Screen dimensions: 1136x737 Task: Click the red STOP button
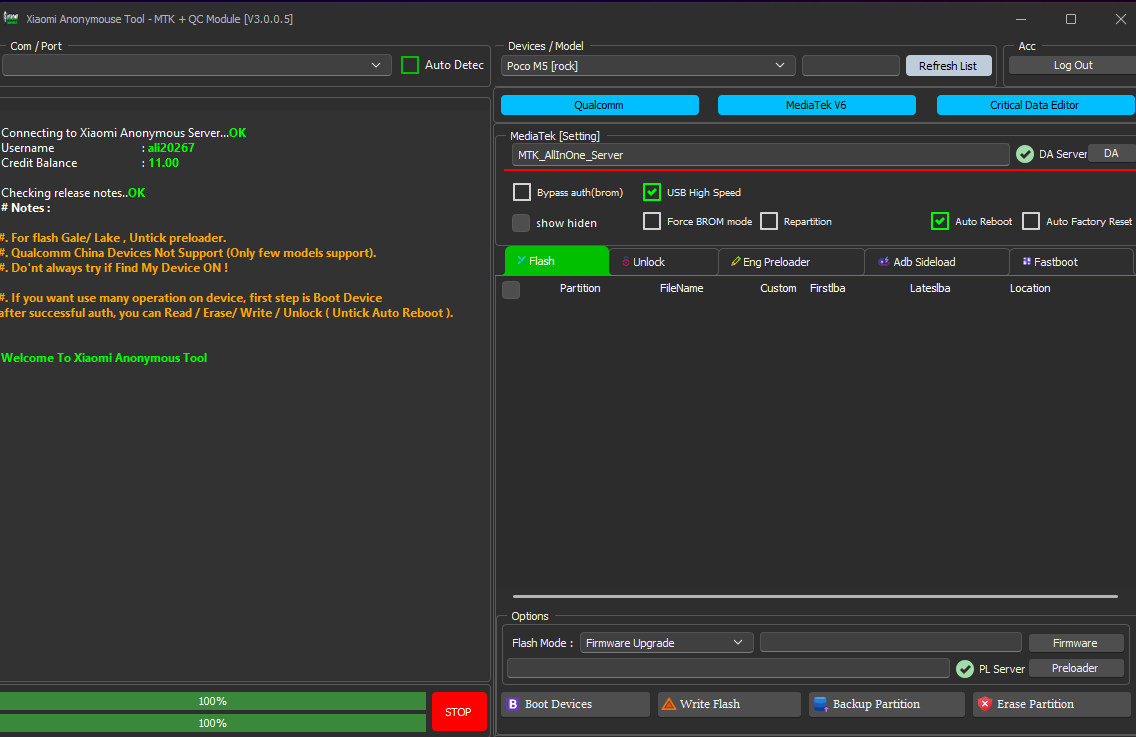[x=459, y=712]
